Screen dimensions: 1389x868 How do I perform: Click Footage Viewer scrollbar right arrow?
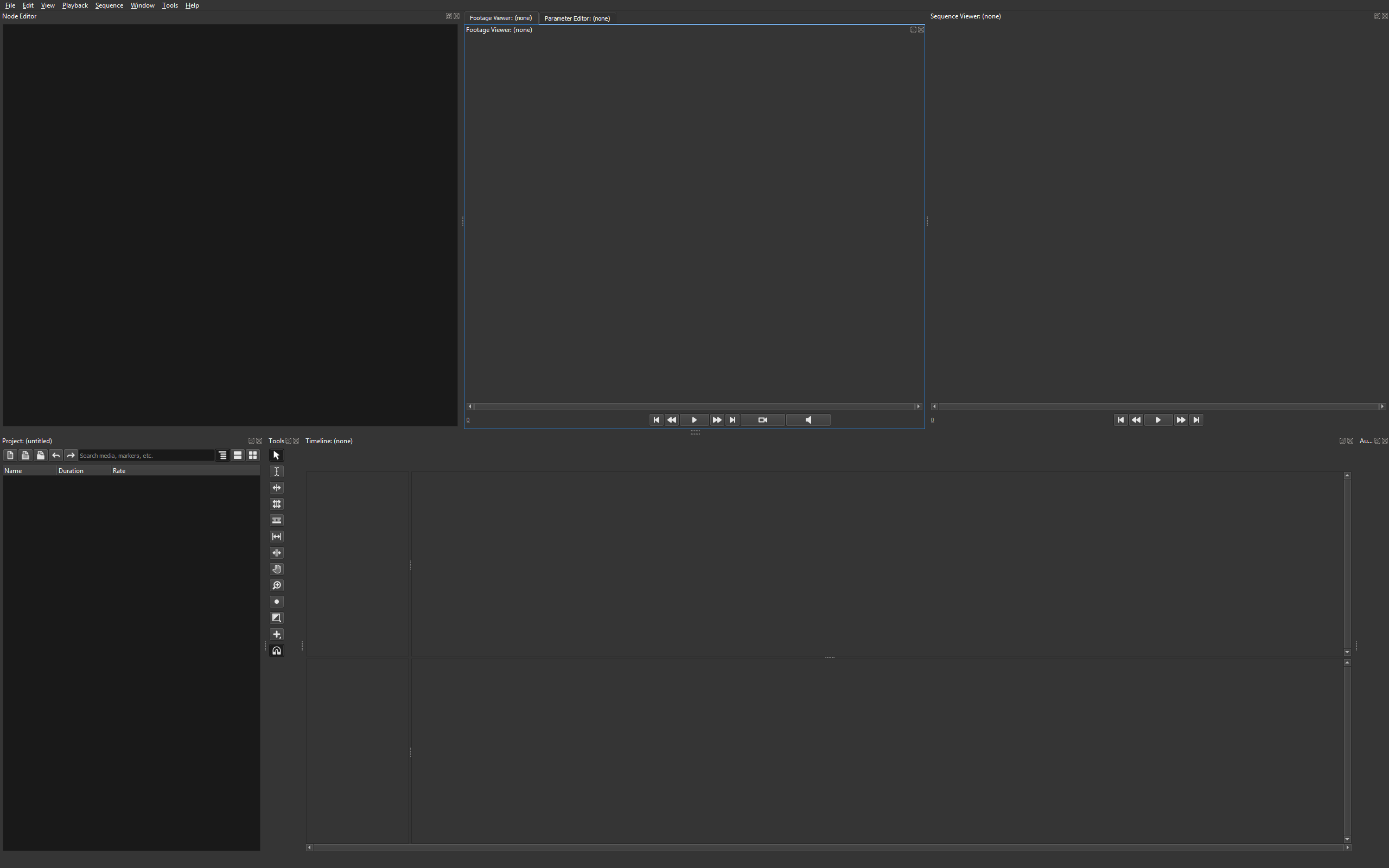point(919,406)
